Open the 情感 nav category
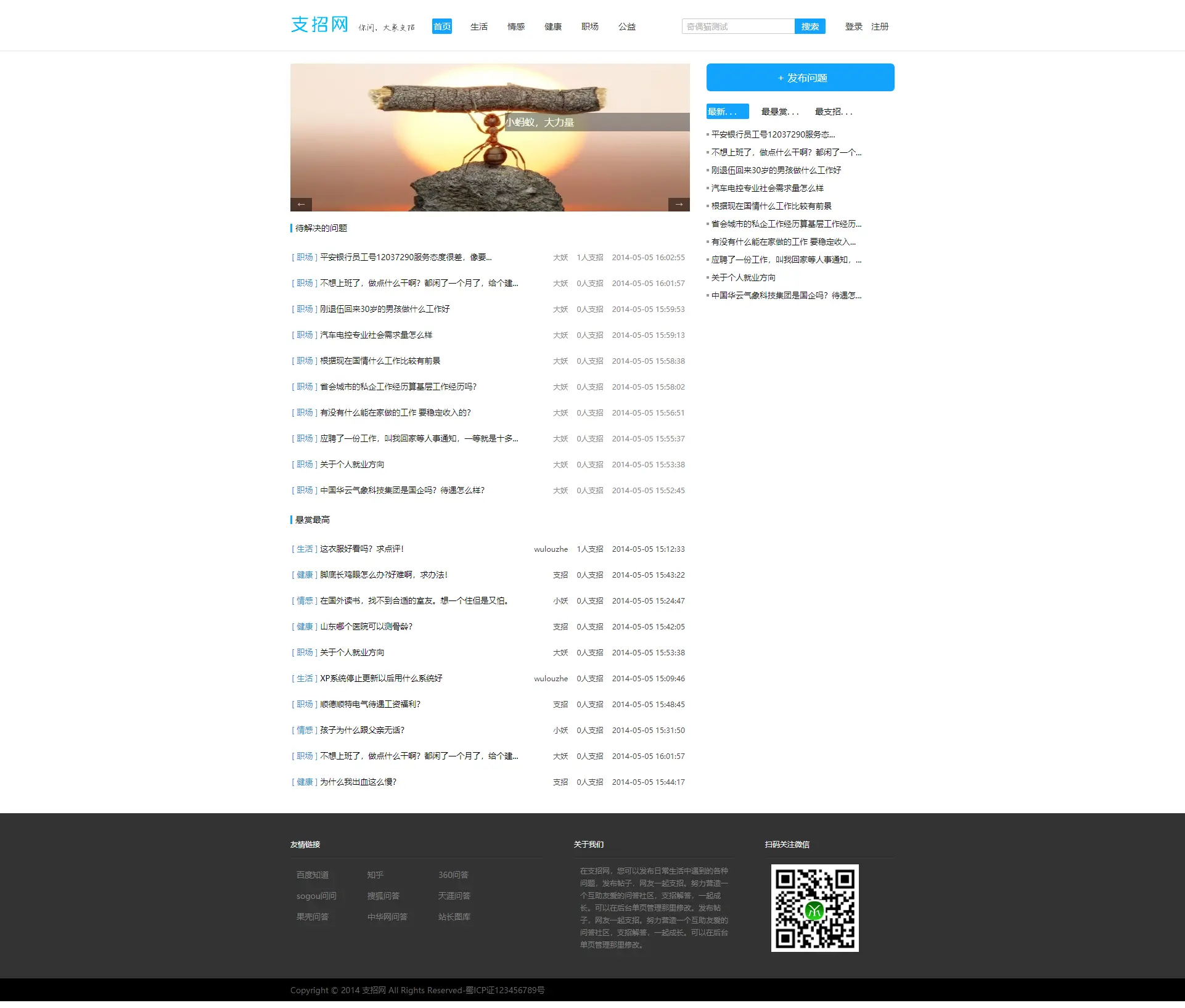Viewport: 1185px width, 1008px height. pyautogui.click(x=516, y=27)
